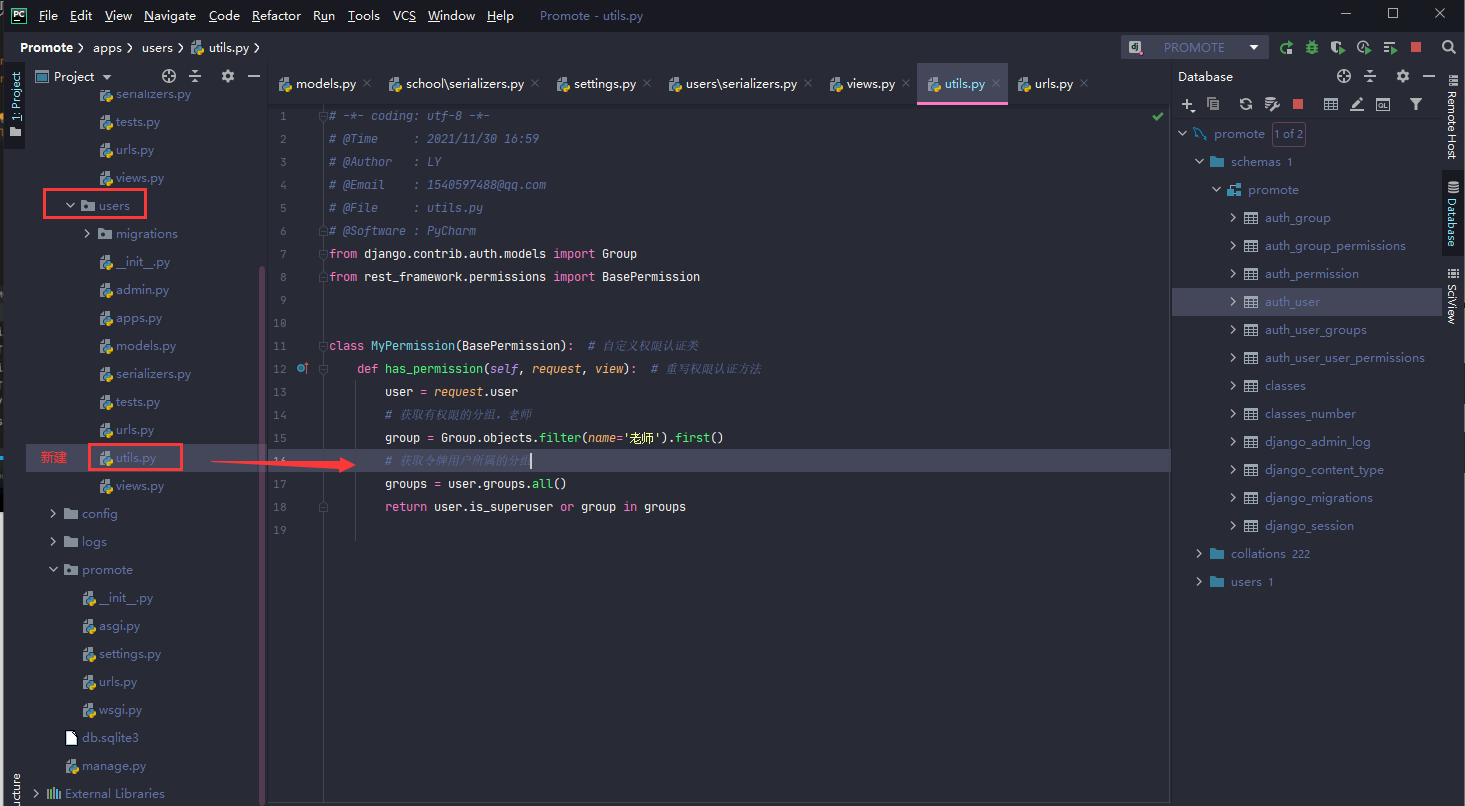Refresh the database with sync icon
Viewport: 1465px width, 806px height.
click(x=1246, y=104)
